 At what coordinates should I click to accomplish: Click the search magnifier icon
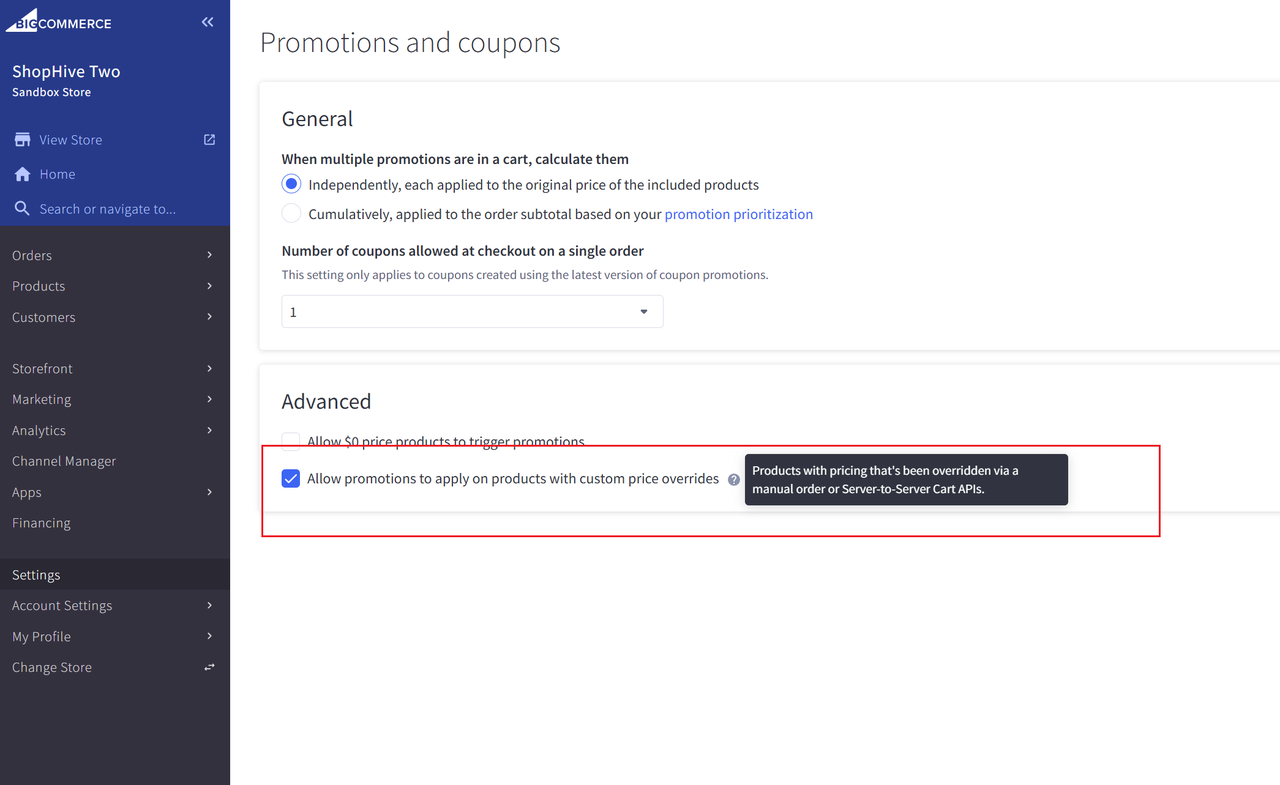click(22, 209)
